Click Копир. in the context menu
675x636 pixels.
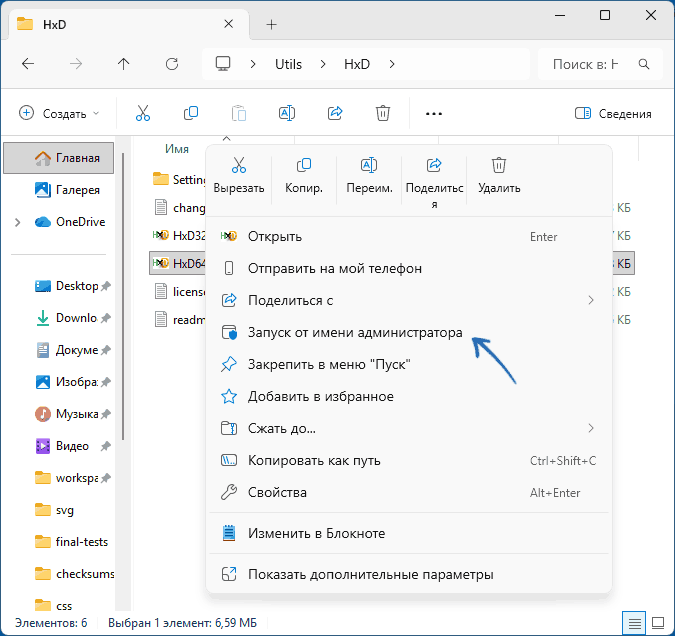point(304,177)
